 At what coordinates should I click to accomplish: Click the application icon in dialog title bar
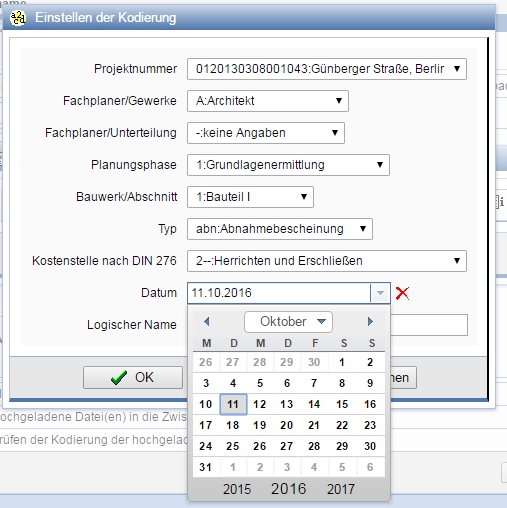click(17, 18)
